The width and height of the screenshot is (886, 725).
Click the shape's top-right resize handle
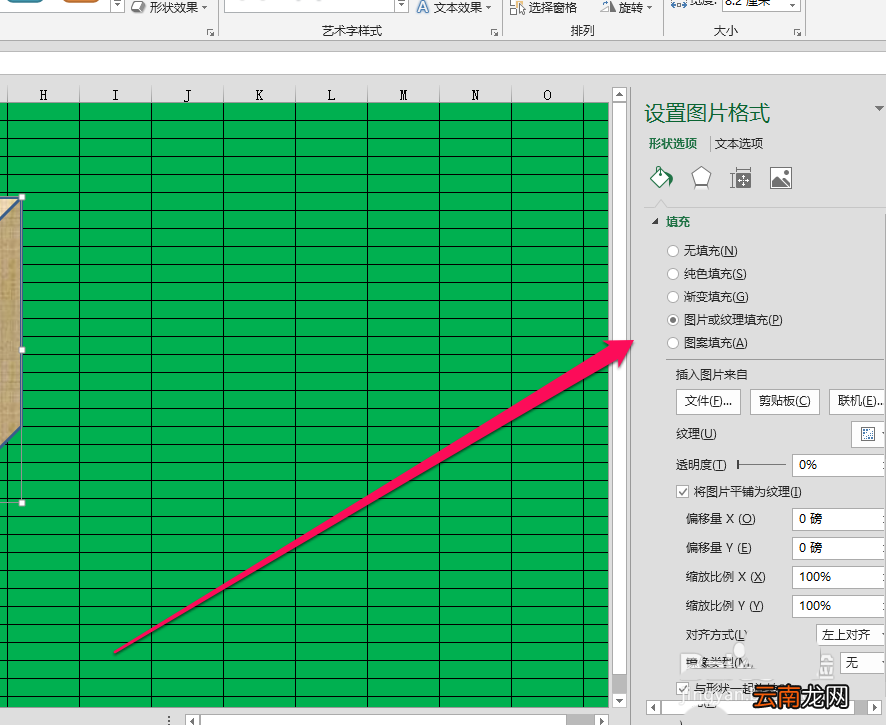click(x=22, y=197)
